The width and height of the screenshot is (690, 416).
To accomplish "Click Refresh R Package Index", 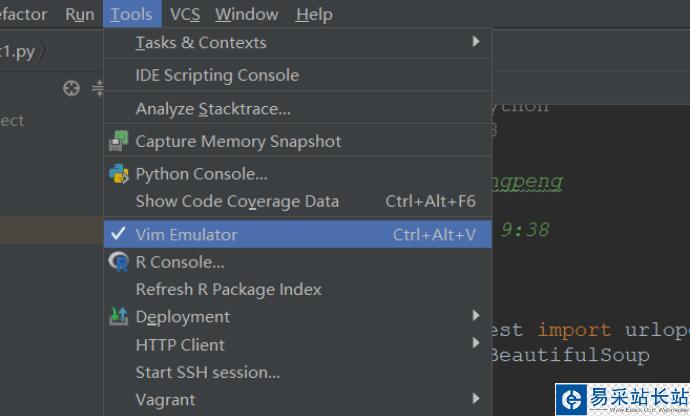I will point(228,289).
